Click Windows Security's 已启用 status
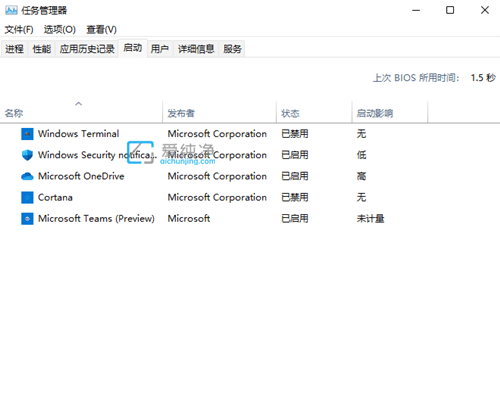 tap(295, 155)
